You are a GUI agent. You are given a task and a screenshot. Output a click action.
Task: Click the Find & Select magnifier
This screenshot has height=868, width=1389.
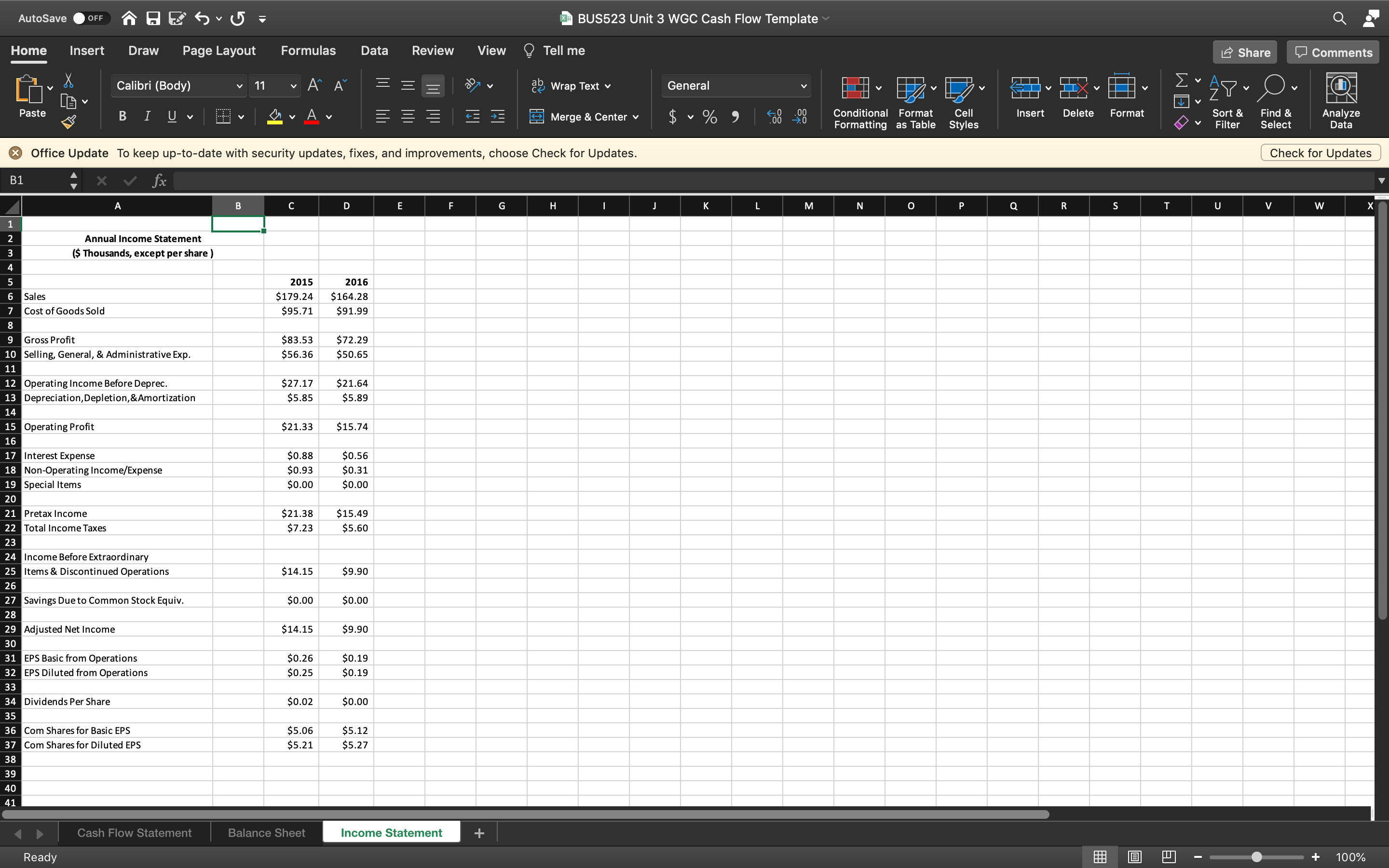coord(1272,88)
